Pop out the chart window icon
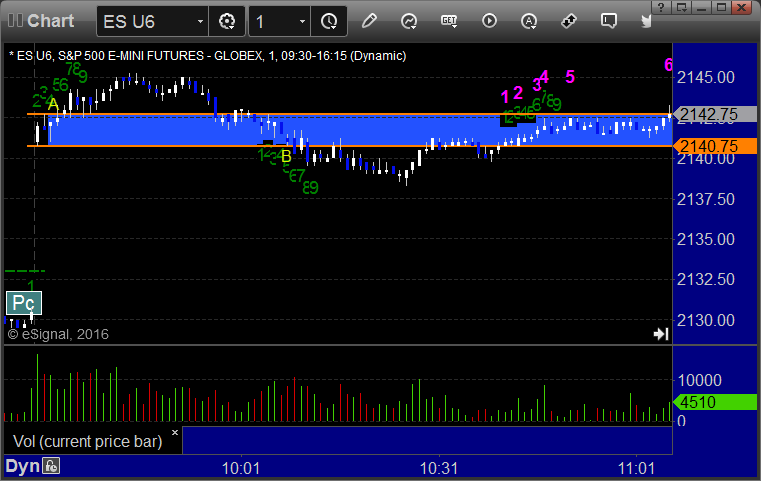 point(681,7)
